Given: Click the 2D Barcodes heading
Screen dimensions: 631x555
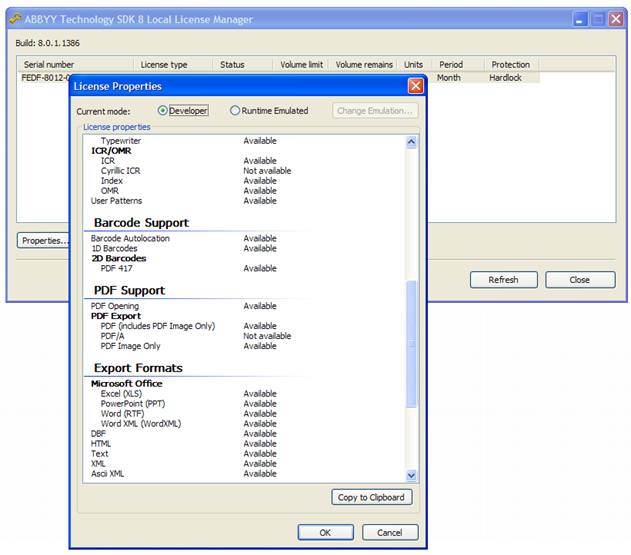Looking at the screenshot, I should click(119, 258).
